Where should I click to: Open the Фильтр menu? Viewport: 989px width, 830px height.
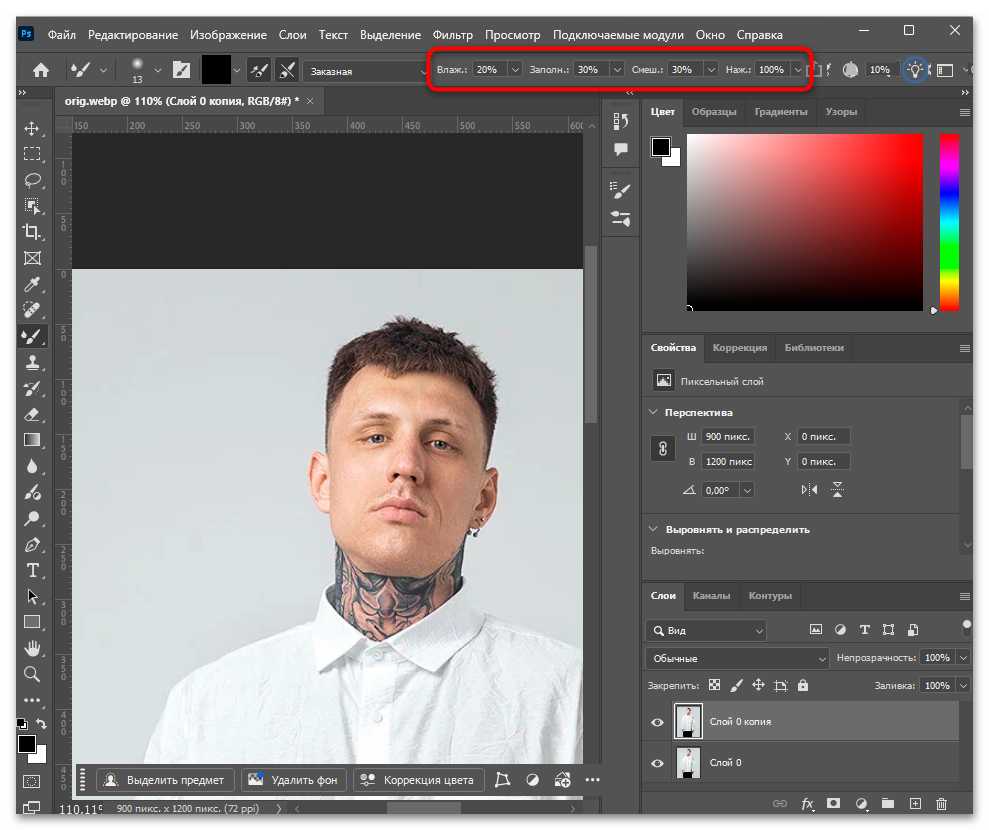(452, 35)
